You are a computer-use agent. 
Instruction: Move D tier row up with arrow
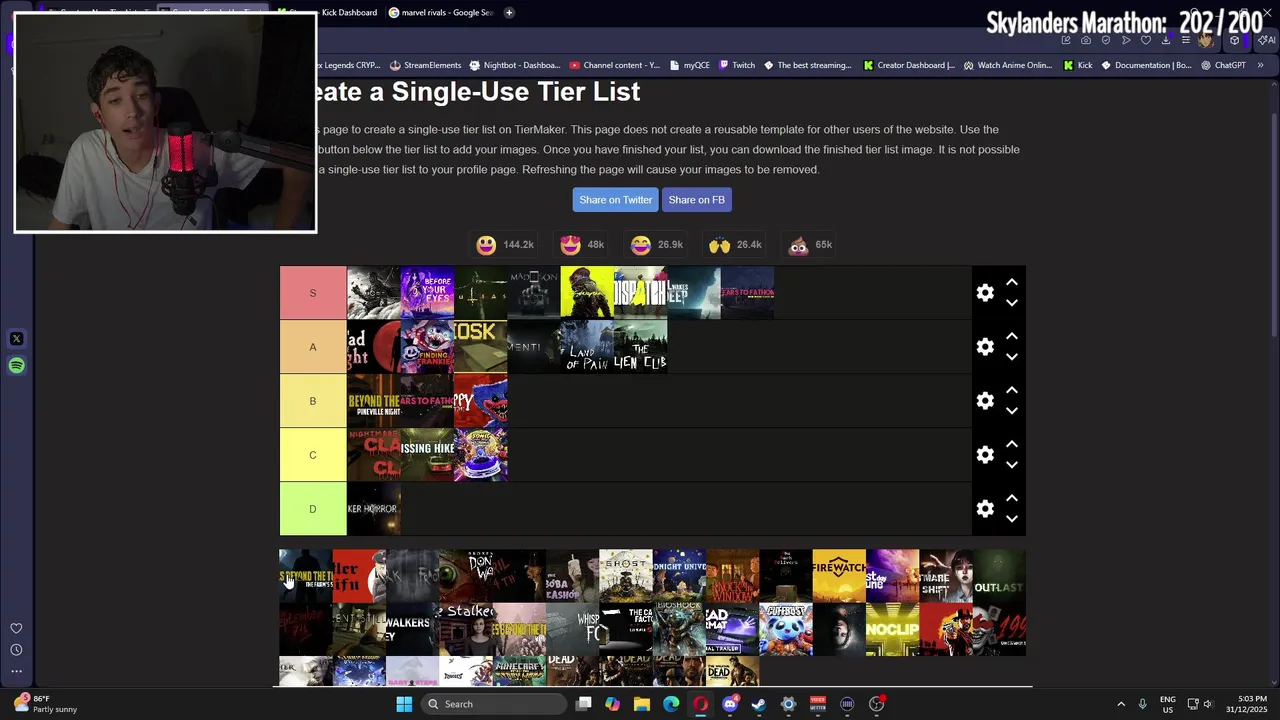(x=1011, y=499)
